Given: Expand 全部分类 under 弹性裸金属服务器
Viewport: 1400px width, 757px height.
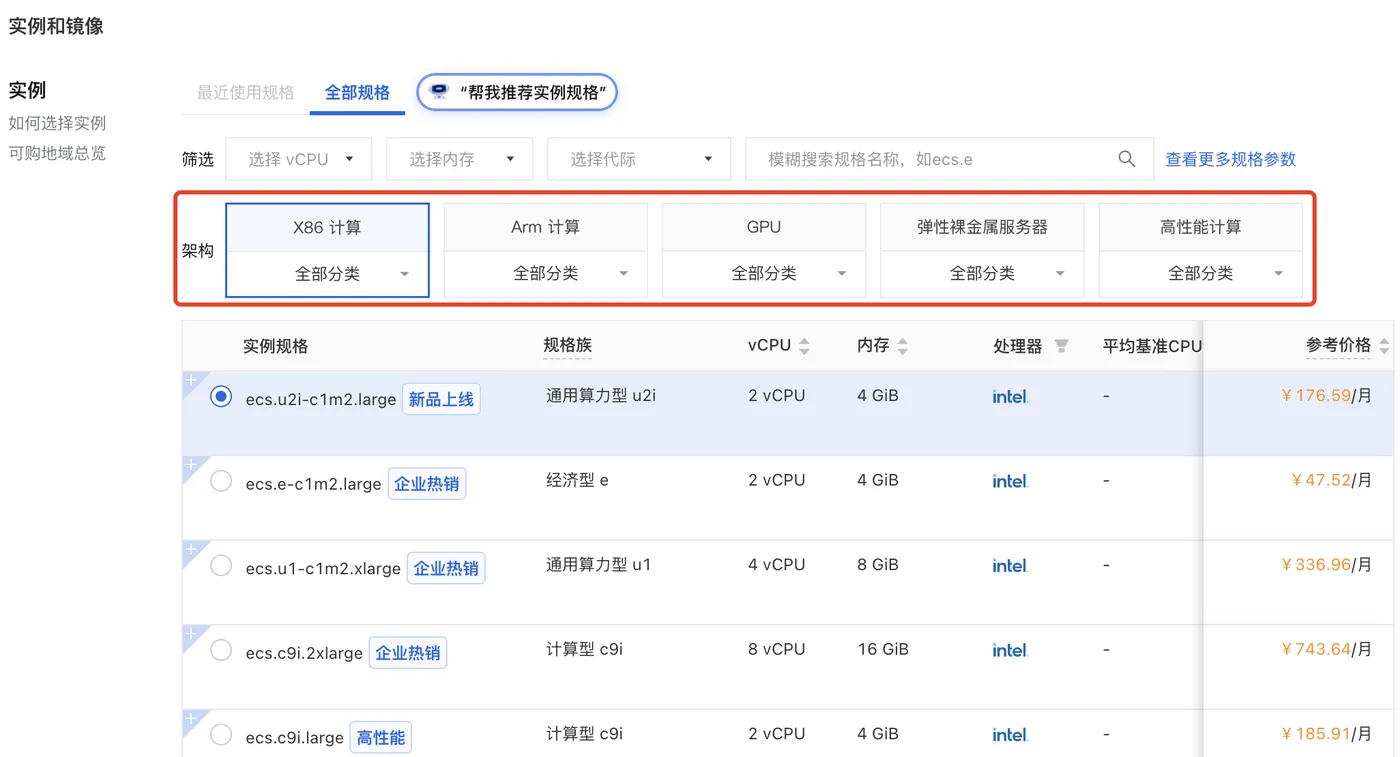Looking at the screenshot, I should click(x=982, y=274).
